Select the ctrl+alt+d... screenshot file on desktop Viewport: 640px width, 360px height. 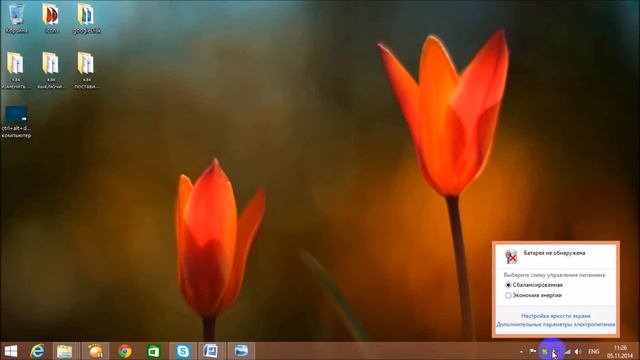[x=16, y=122]
